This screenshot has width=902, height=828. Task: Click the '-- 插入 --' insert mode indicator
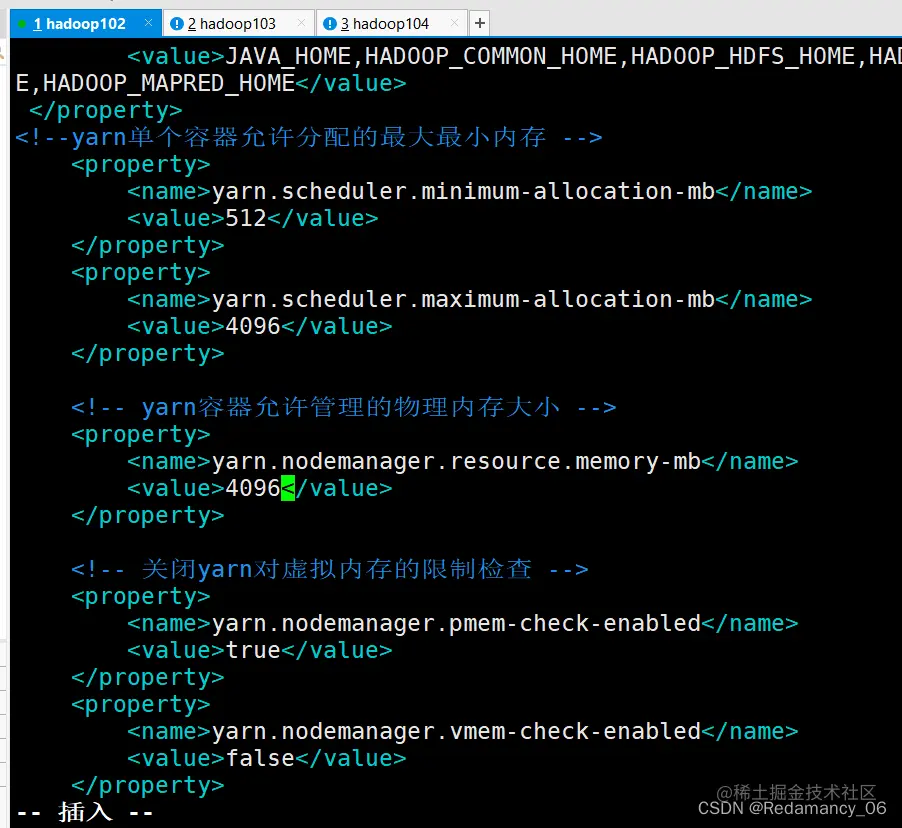point(85,812)
